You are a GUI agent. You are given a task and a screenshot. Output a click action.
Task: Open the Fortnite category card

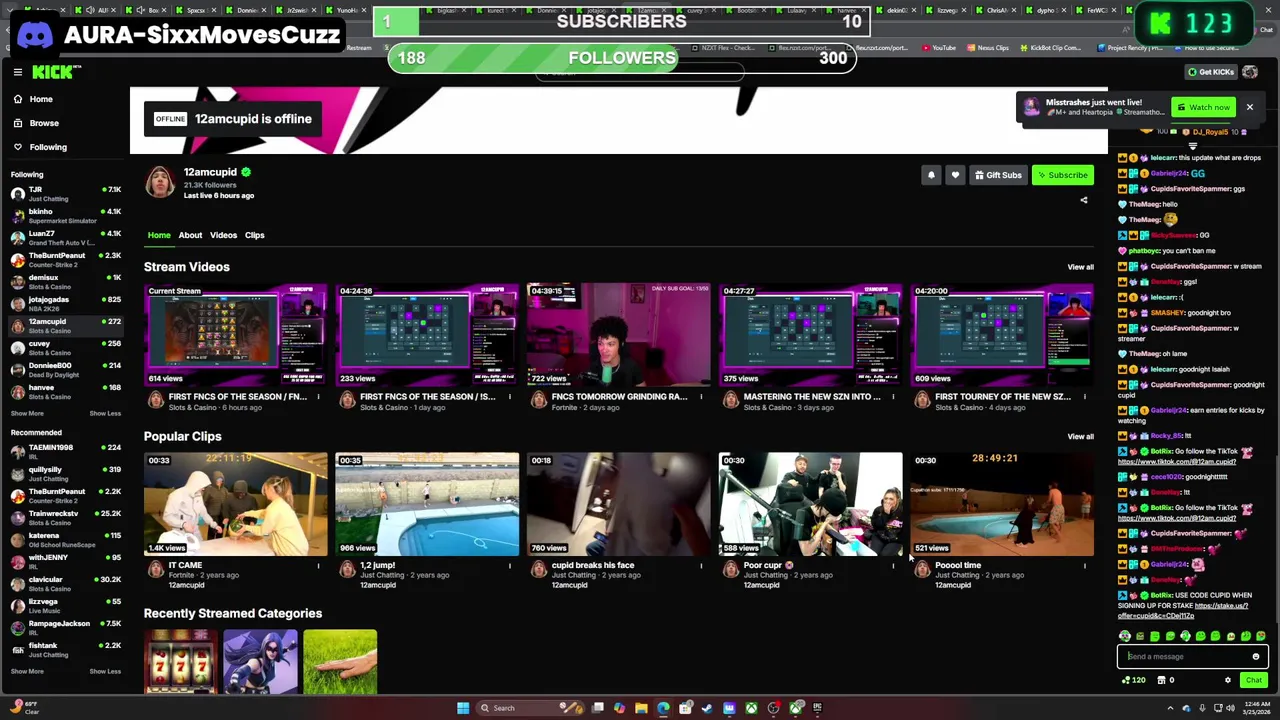pos(261,662)
